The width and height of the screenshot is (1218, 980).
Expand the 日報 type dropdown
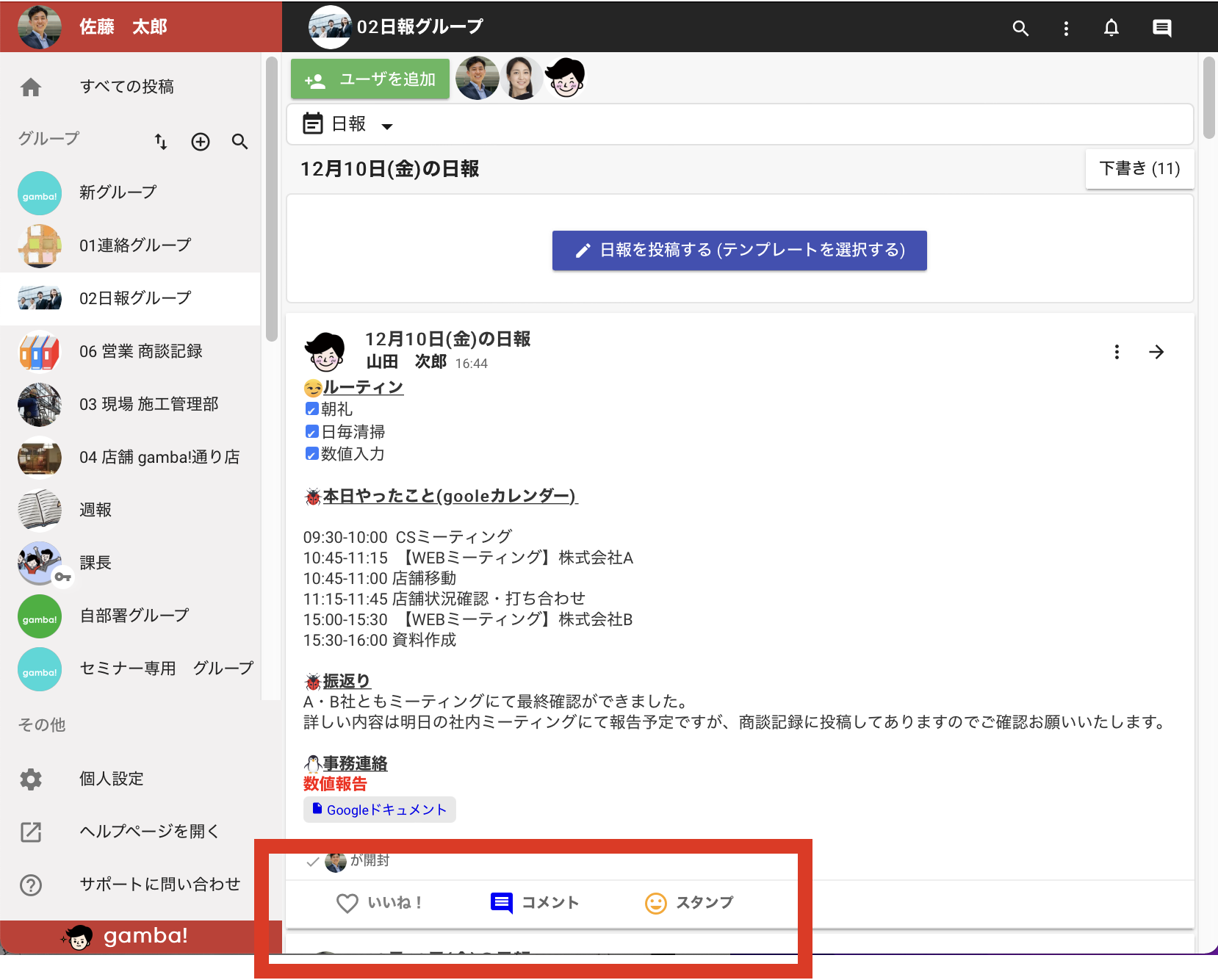(x=348, y=124)
